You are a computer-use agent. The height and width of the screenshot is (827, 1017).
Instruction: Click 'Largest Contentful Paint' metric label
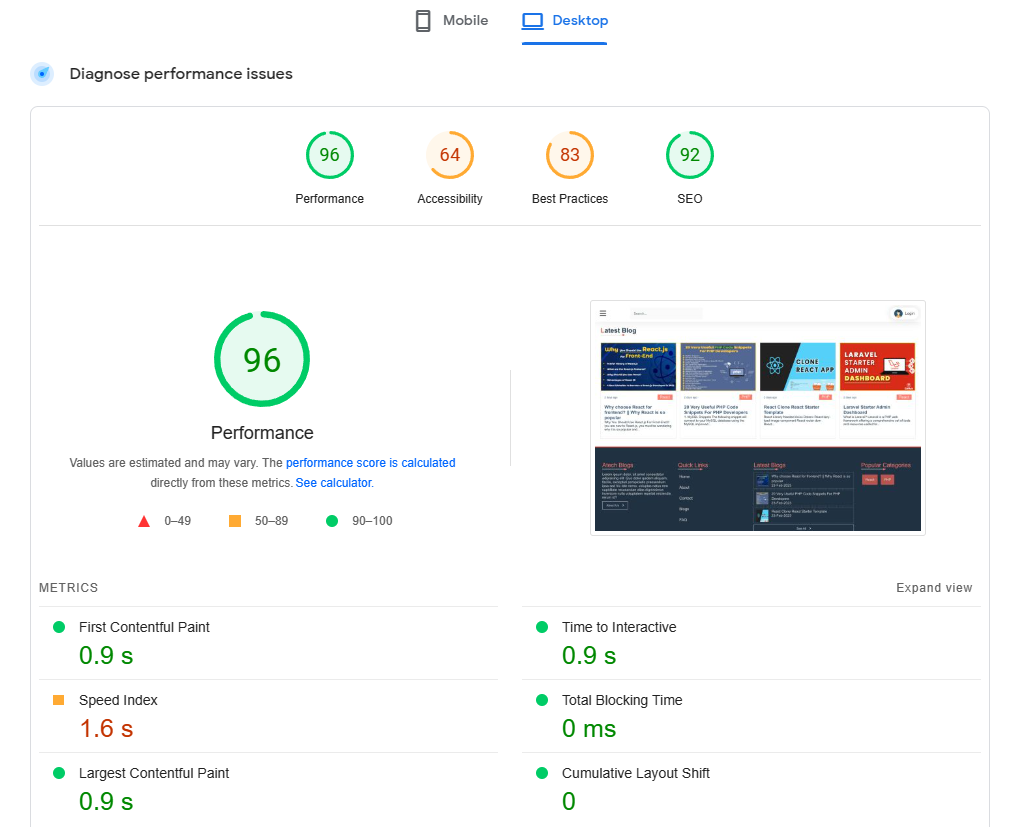(154, 773)
